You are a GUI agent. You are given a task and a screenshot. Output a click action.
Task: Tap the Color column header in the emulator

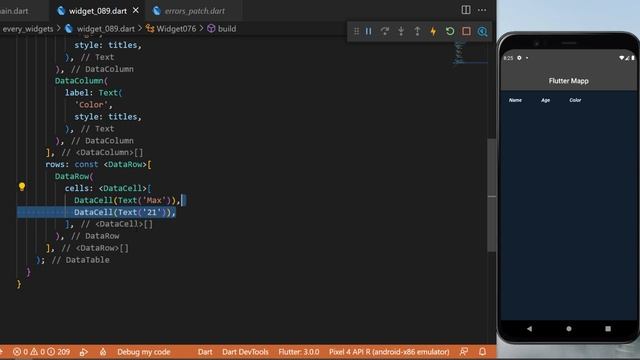pyautogui.click(x=575, y=100)
